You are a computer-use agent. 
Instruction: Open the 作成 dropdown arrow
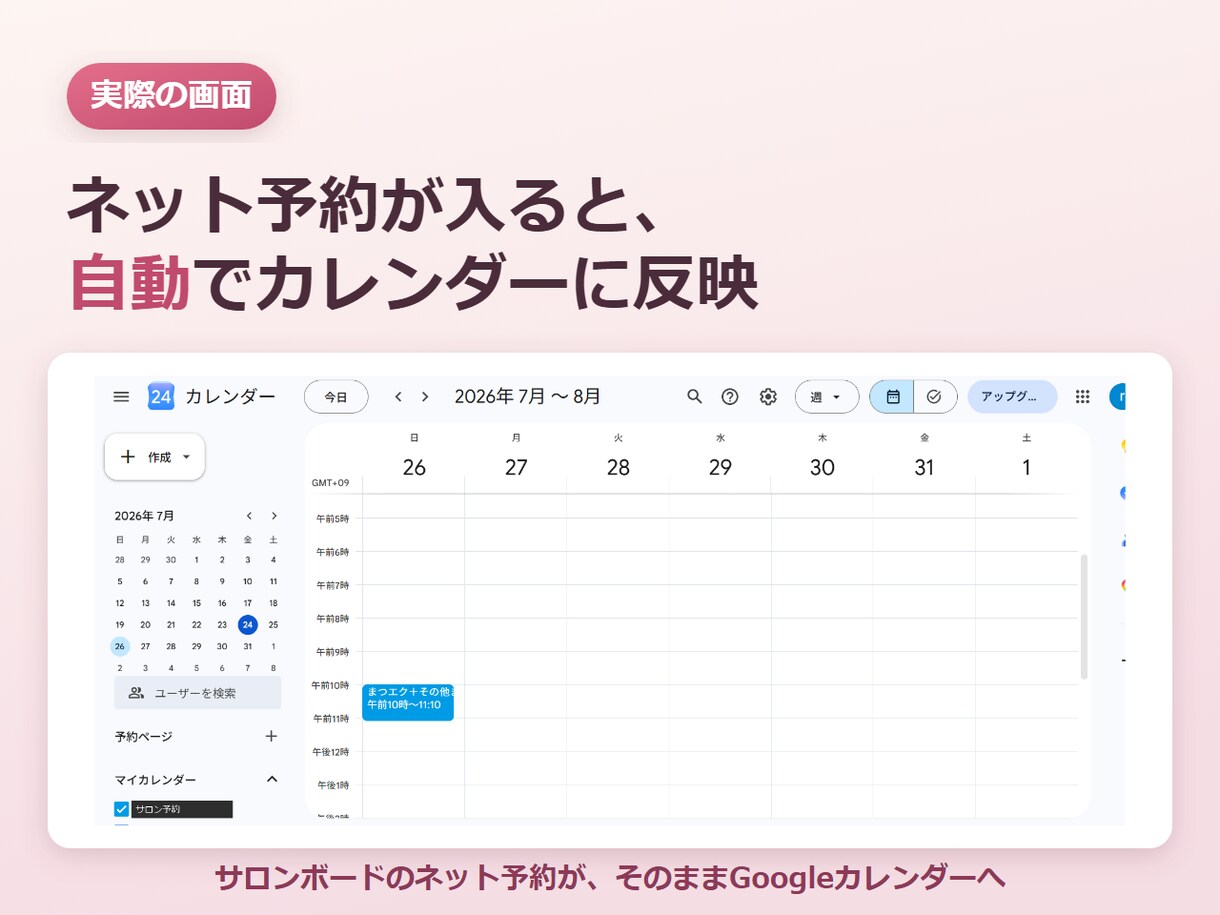pos(186,457)
